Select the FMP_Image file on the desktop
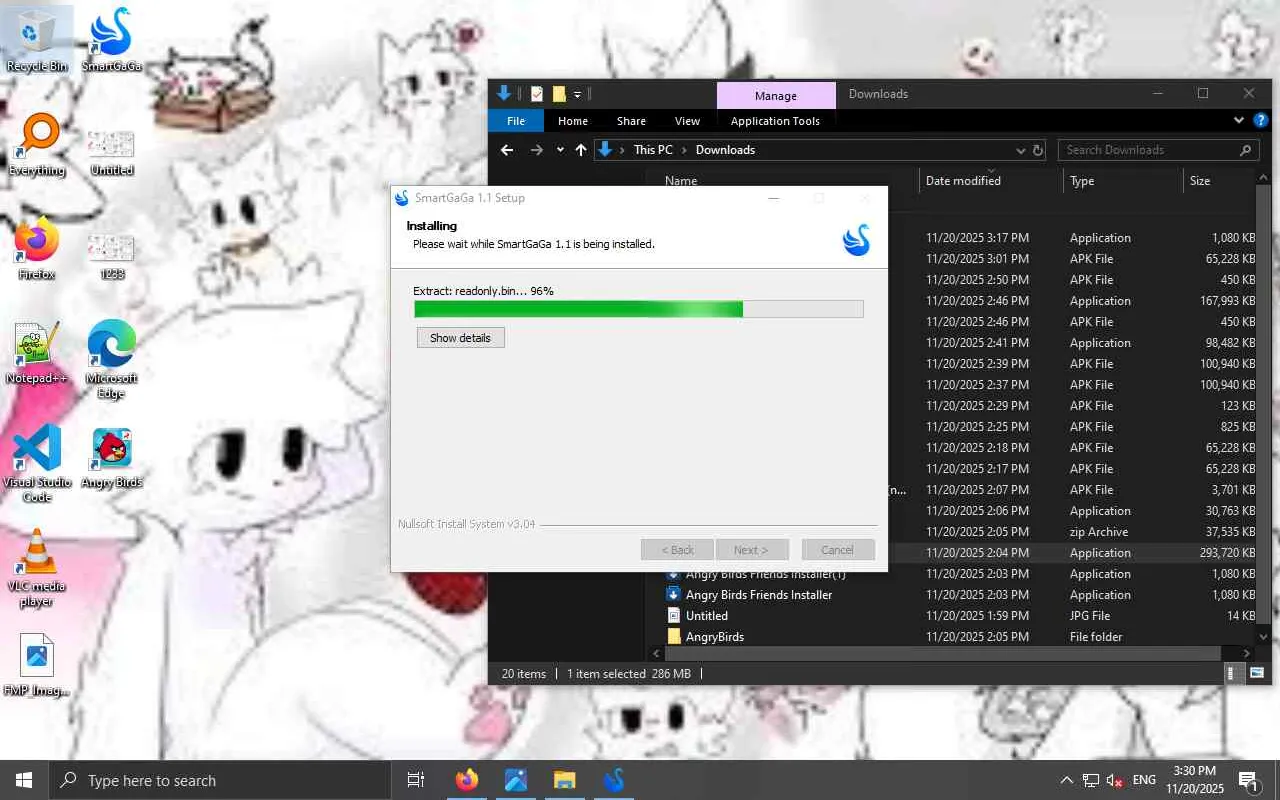 37,666
